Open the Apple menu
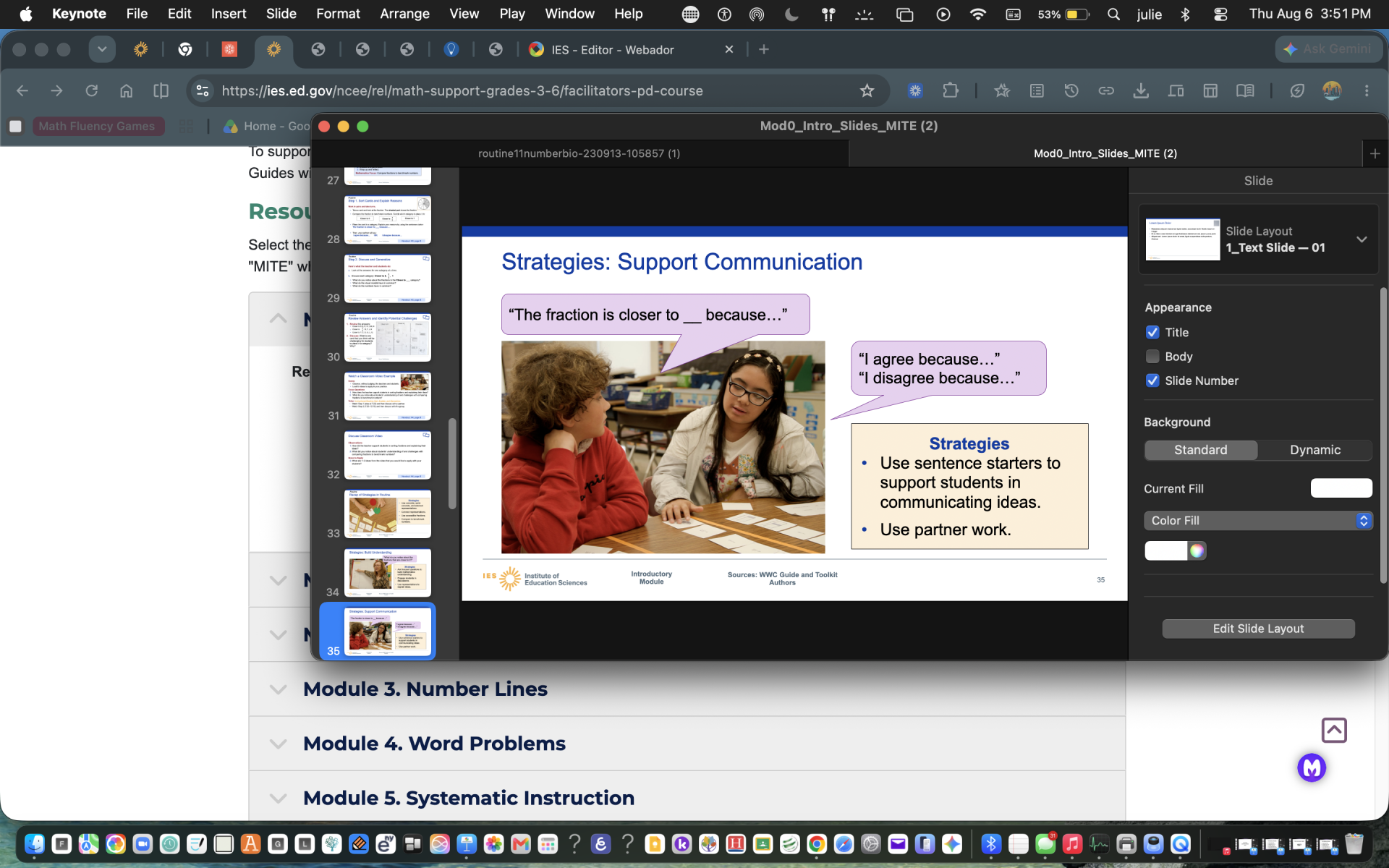Viewport: 1389px width, 868px height. [26, 14]
